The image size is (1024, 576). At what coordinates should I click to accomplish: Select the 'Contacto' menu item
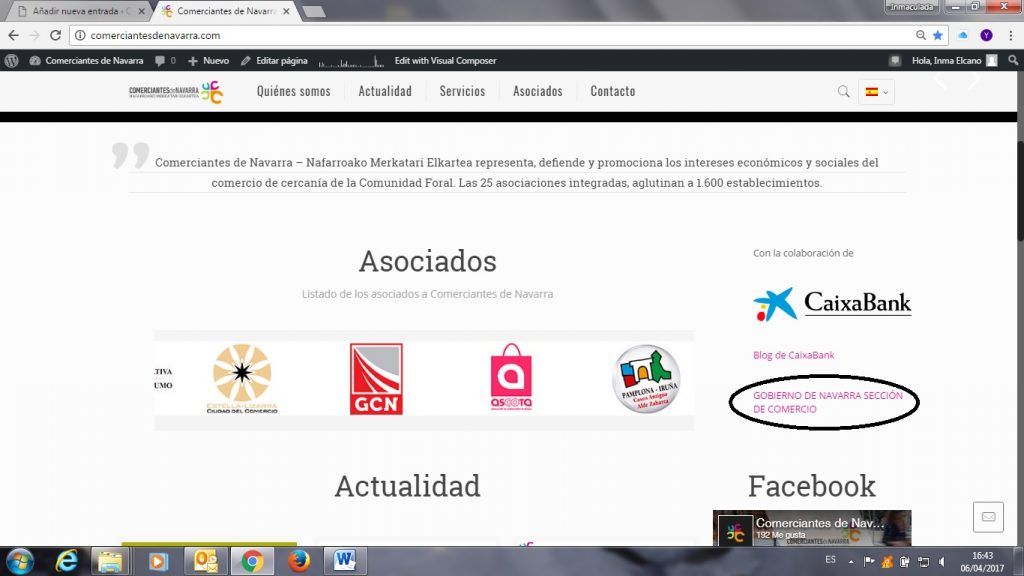coord(612,91)
